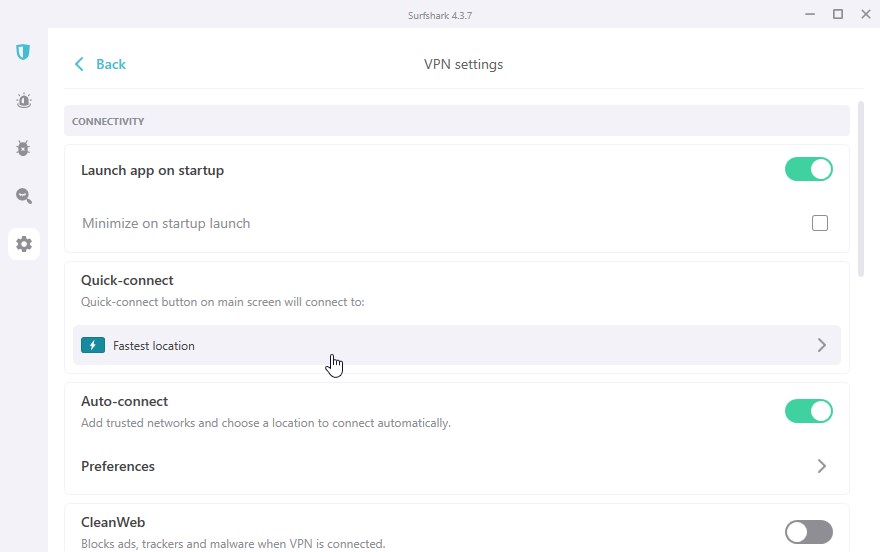Expand Fastest location chevron arrow
880x552 pixels.
coord(822,345)
